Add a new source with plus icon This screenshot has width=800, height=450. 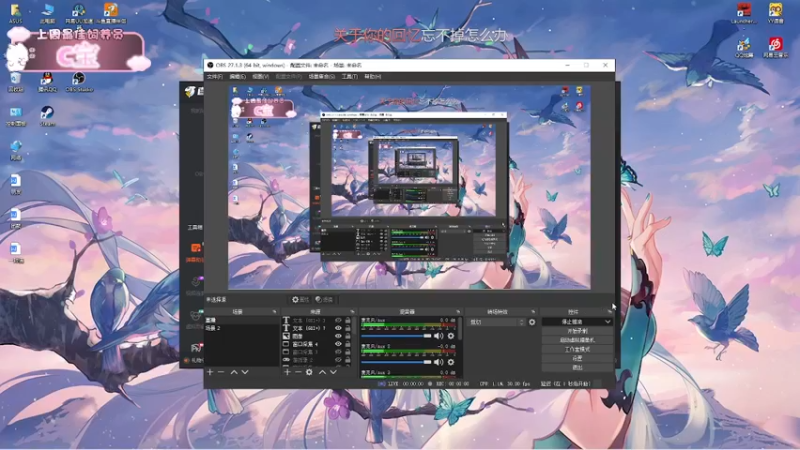[287, 372]
